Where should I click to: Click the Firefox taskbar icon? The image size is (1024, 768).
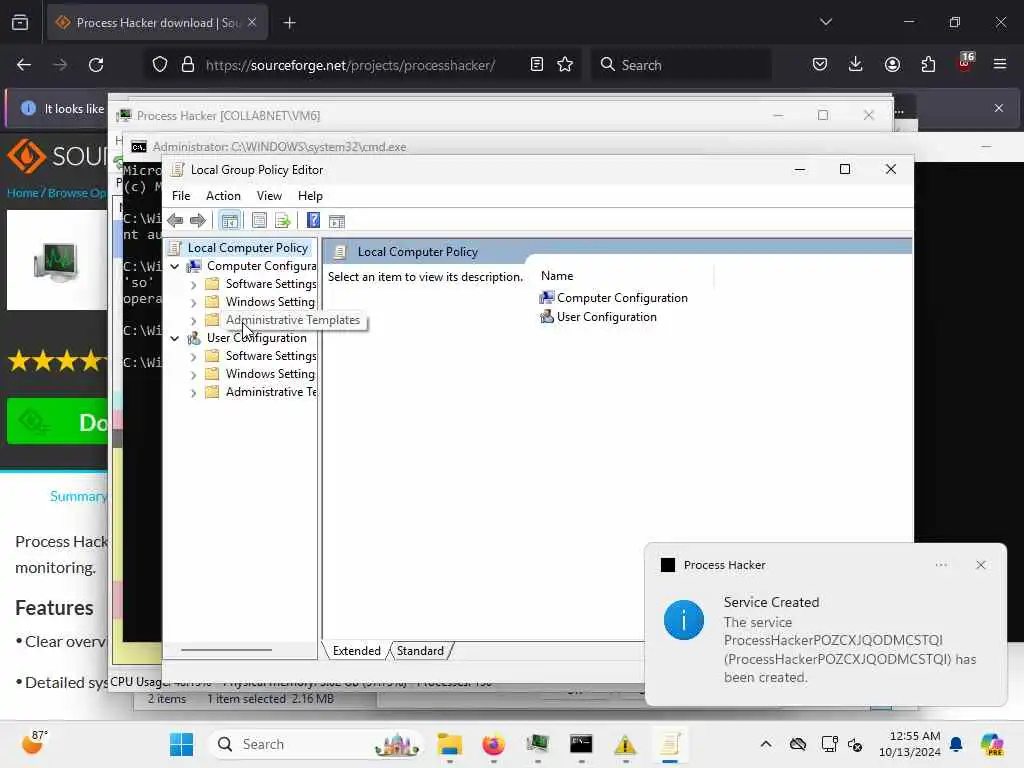(494, 744)
